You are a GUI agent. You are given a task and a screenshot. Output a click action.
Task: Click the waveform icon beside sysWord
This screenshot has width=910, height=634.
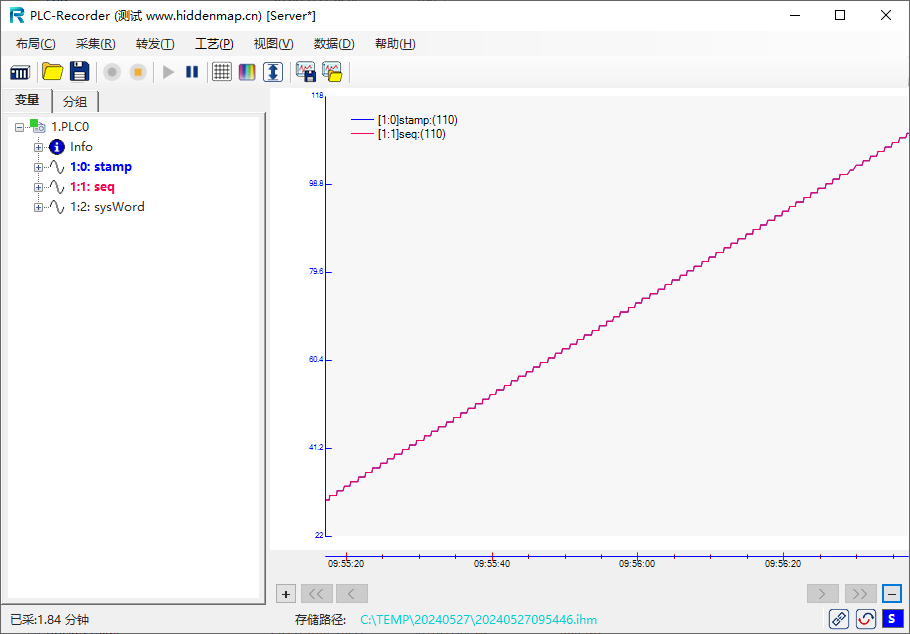(x=57, y=207)
